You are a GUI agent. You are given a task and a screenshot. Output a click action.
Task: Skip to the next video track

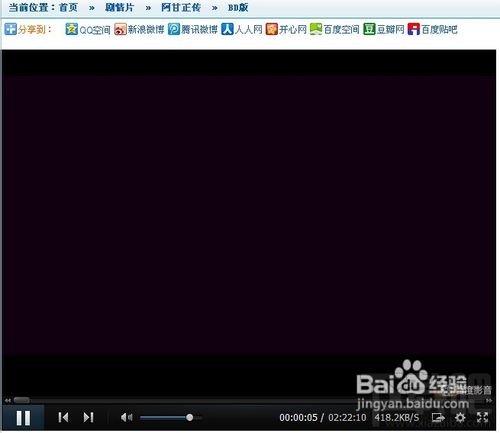click(x=88, y=417)
